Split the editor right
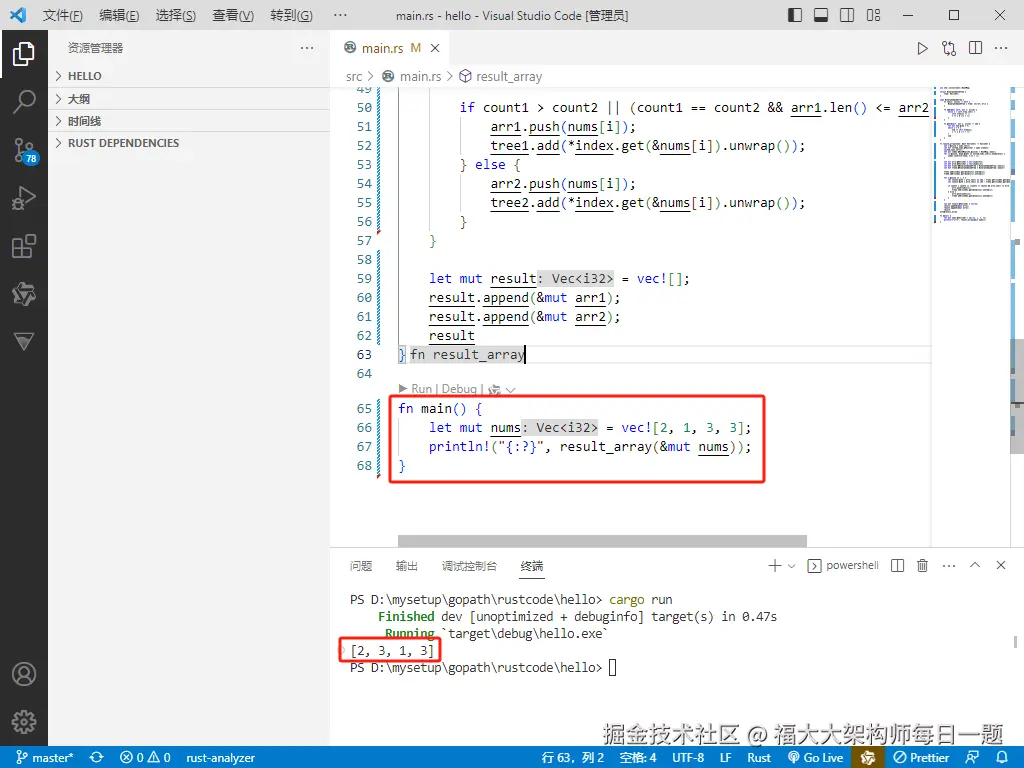Image resolution: width=1024 pixels, height=768 pixels. pos(976,48)
